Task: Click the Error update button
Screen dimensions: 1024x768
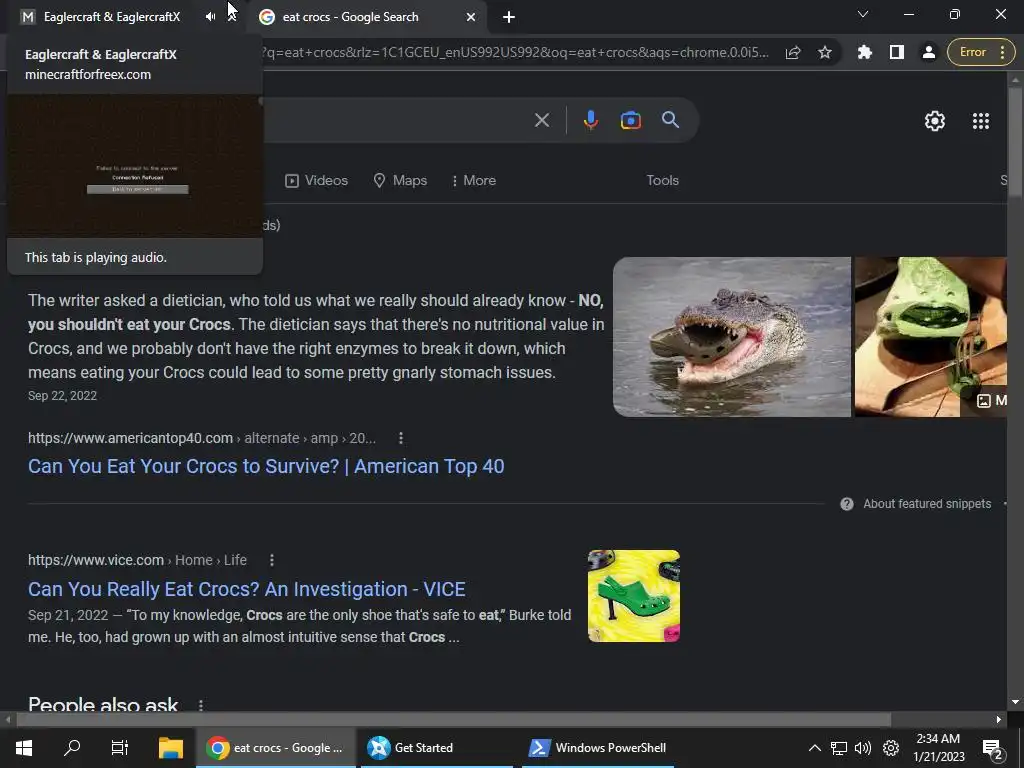Action: [972, 52]
